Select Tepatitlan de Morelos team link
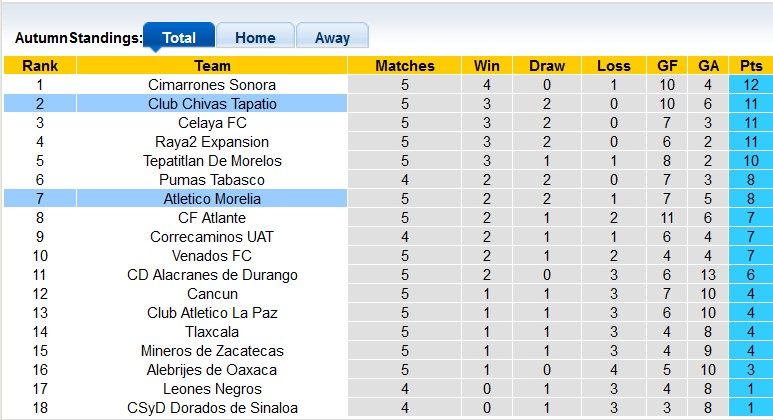The height and width of the screenshot is (420, 773). [212, 161]
